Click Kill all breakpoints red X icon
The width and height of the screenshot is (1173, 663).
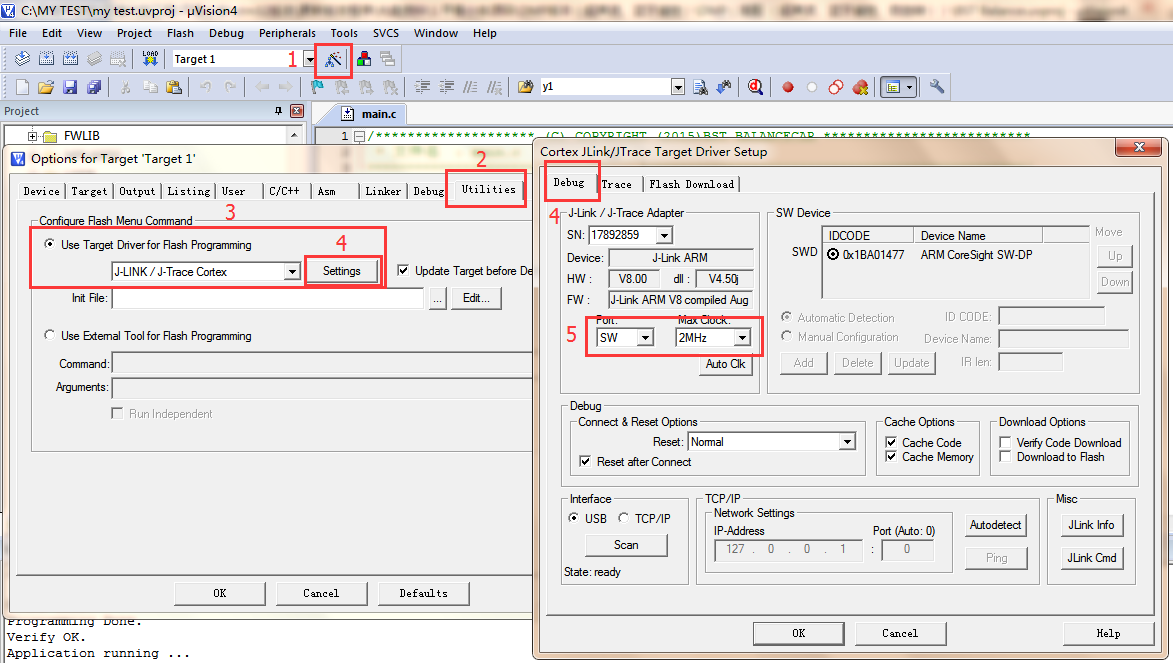point(860,87)
